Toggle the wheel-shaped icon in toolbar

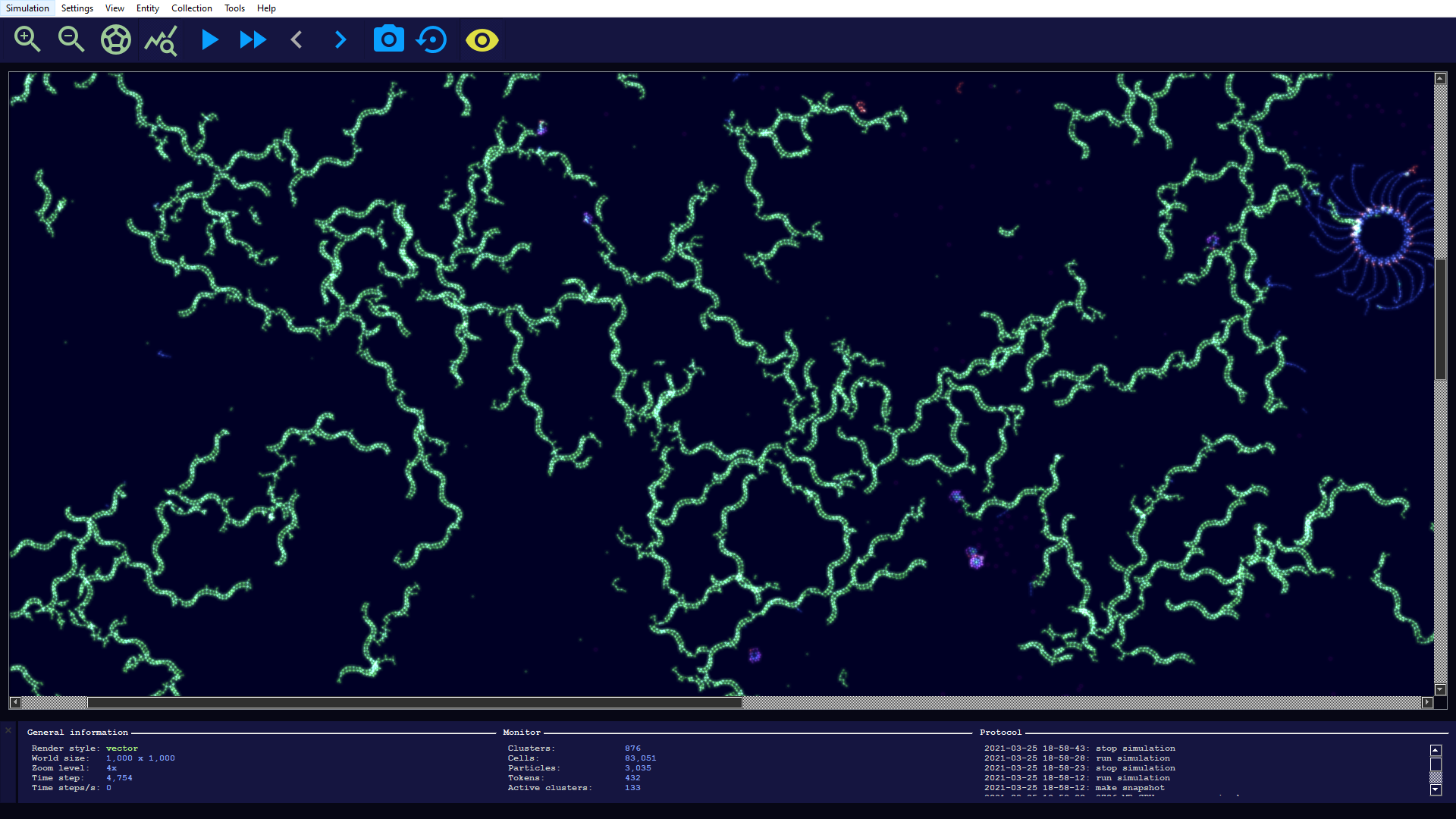(116, 39)
